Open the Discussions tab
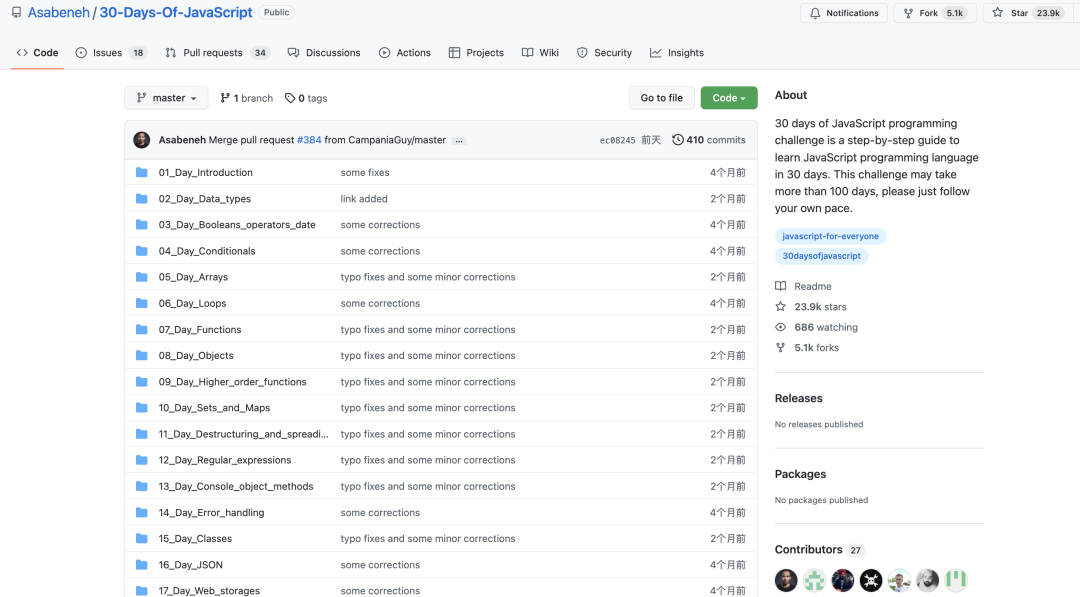The height and width of the screenshot is (597, 1080). pos(324,52)
